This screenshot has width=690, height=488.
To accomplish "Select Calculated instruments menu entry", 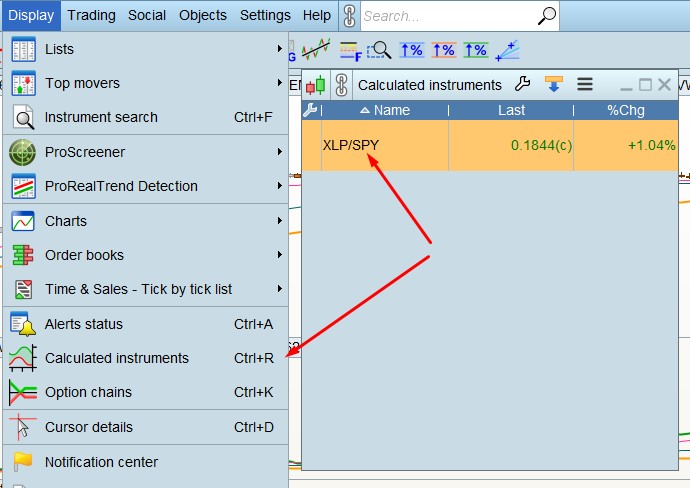I will [x=145, y=358].
